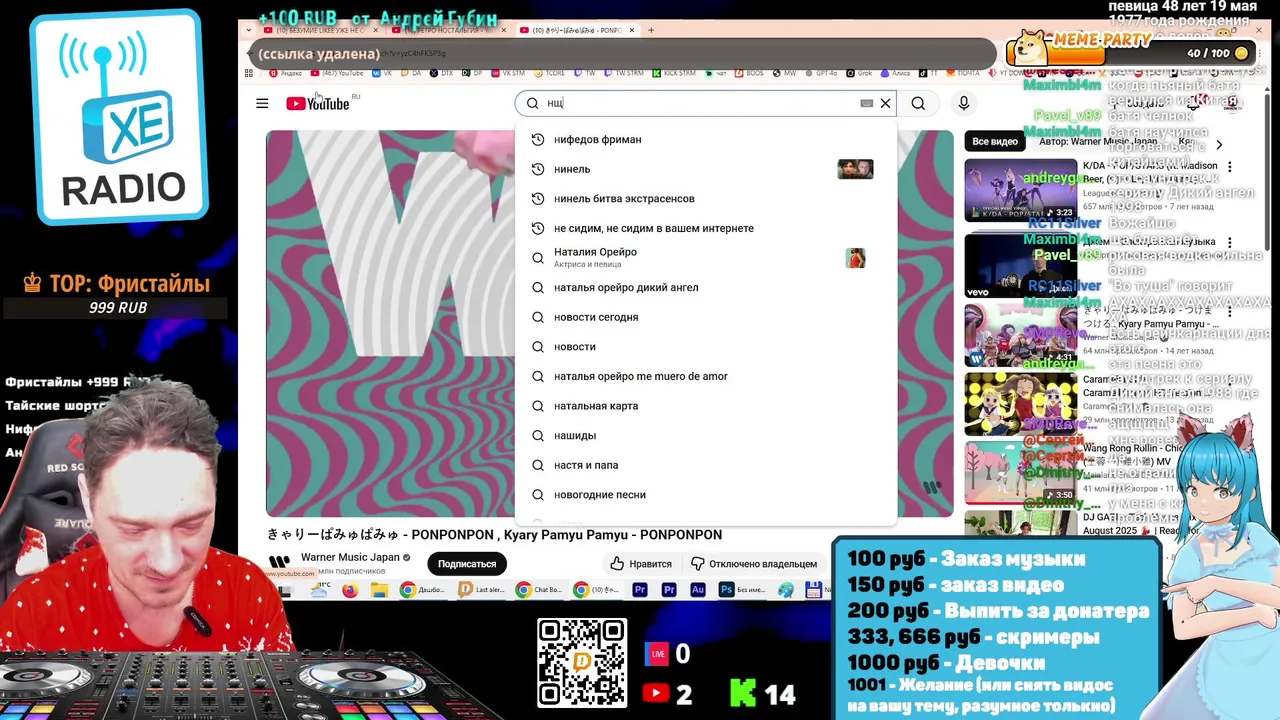This screenshot has width=1280, height=720.
Task: Open options for the K/DA video
Action: [1230, 167]
